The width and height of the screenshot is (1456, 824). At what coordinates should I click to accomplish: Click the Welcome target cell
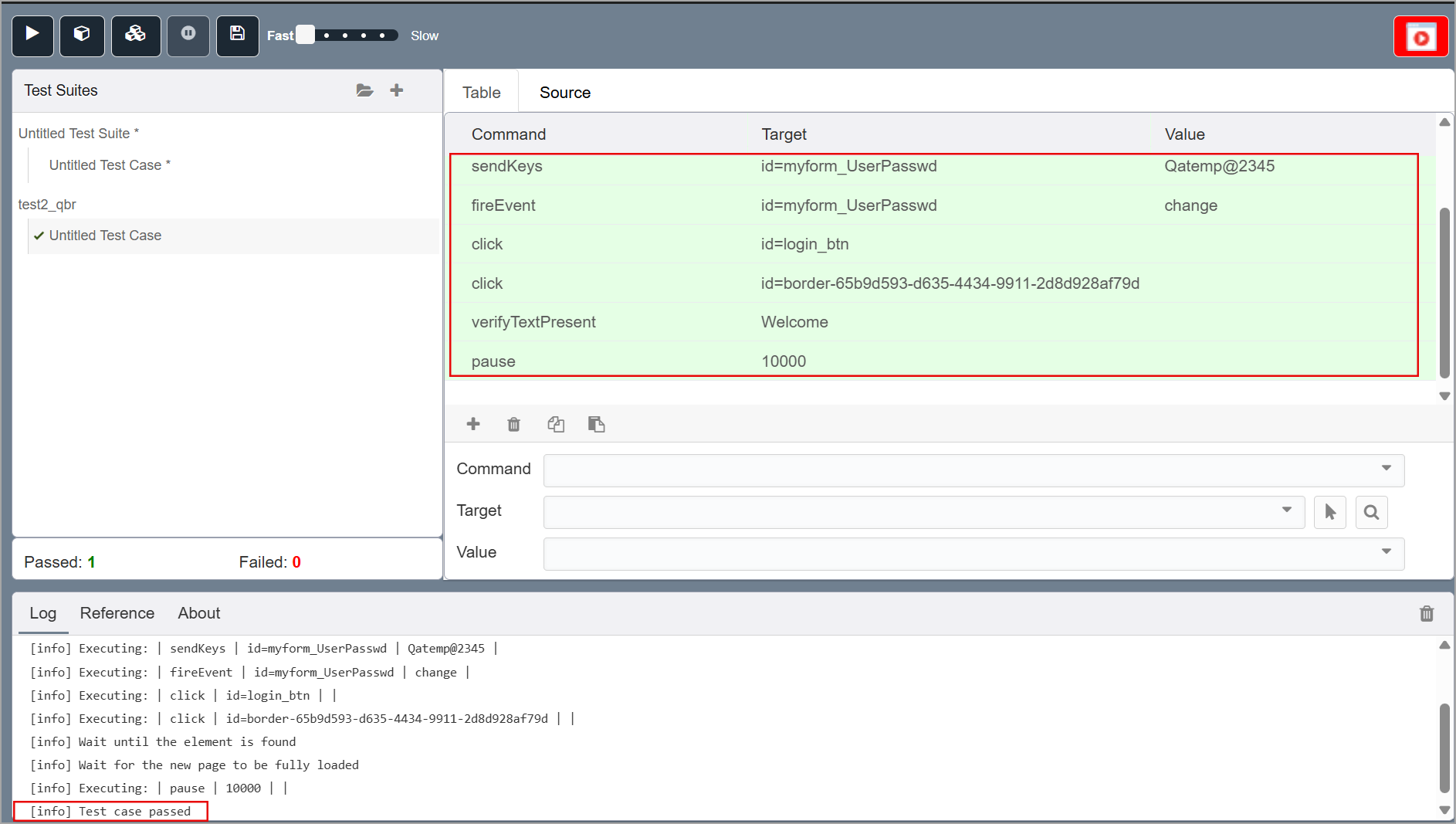click(x=794, y=322)
